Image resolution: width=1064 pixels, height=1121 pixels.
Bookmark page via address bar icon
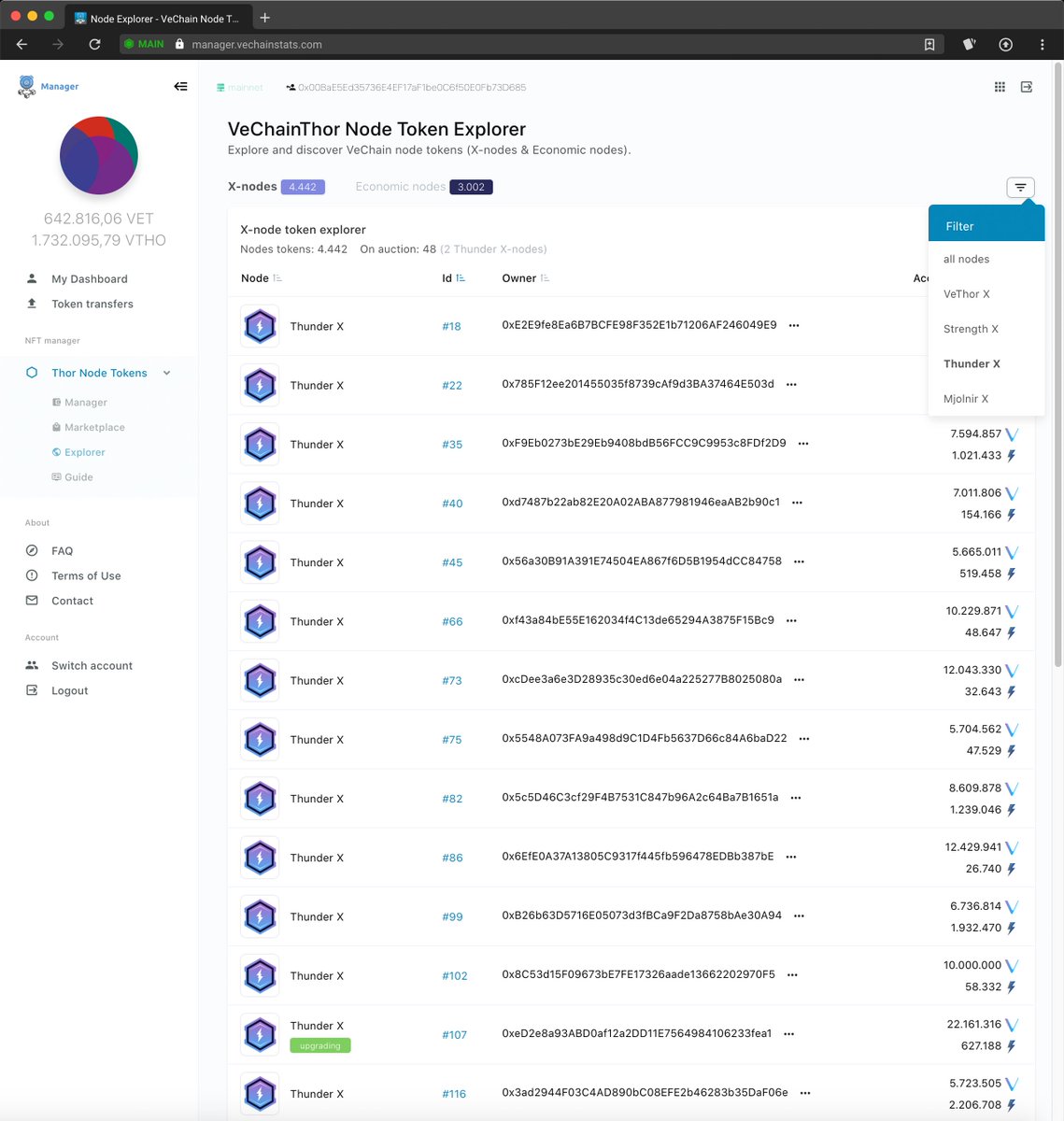pyautogui.click(x=929, y=44)
